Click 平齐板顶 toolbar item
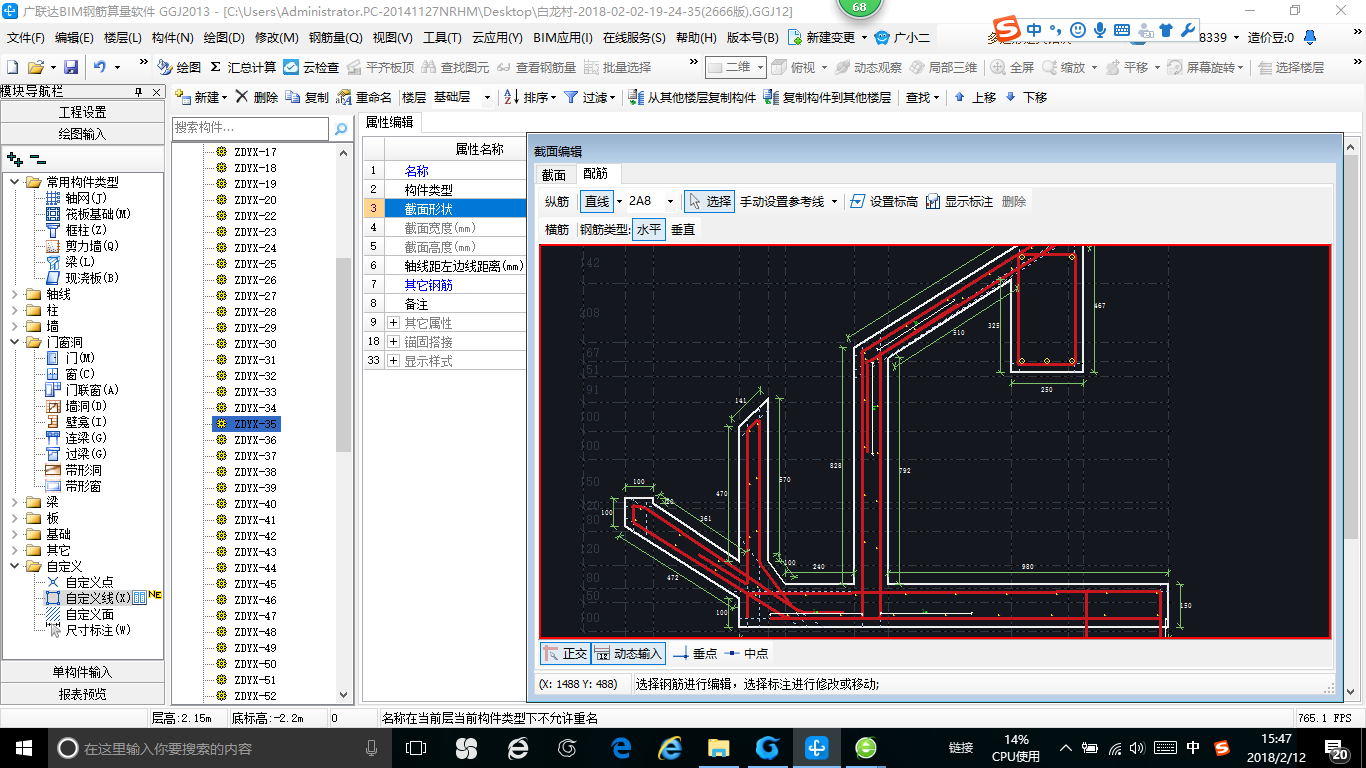The height and width of the screenshot is (768, 1366). [379, 67]
